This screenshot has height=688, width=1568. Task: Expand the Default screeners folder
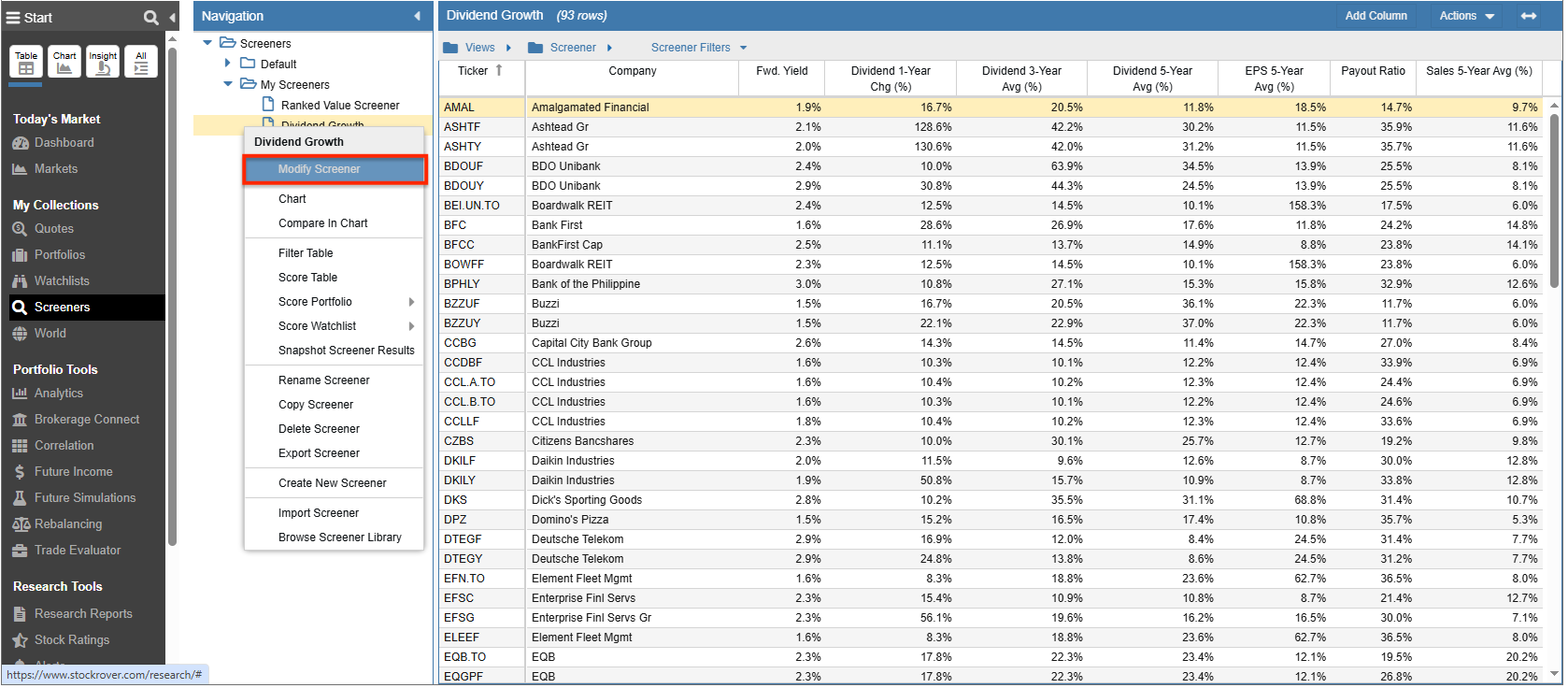pyautogui.click(x=227, y=64)
